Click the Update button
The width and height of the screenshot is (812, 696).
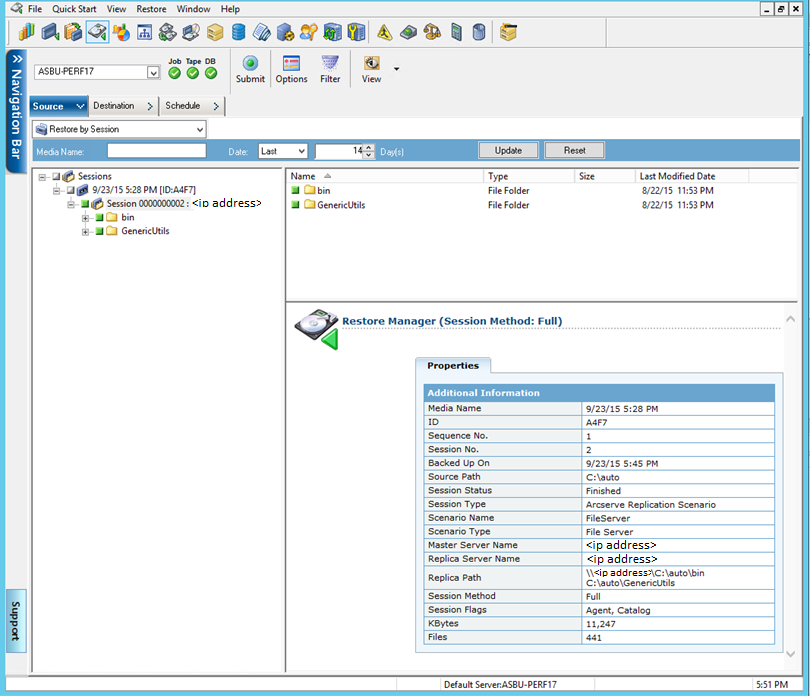[x=508, y=151]
